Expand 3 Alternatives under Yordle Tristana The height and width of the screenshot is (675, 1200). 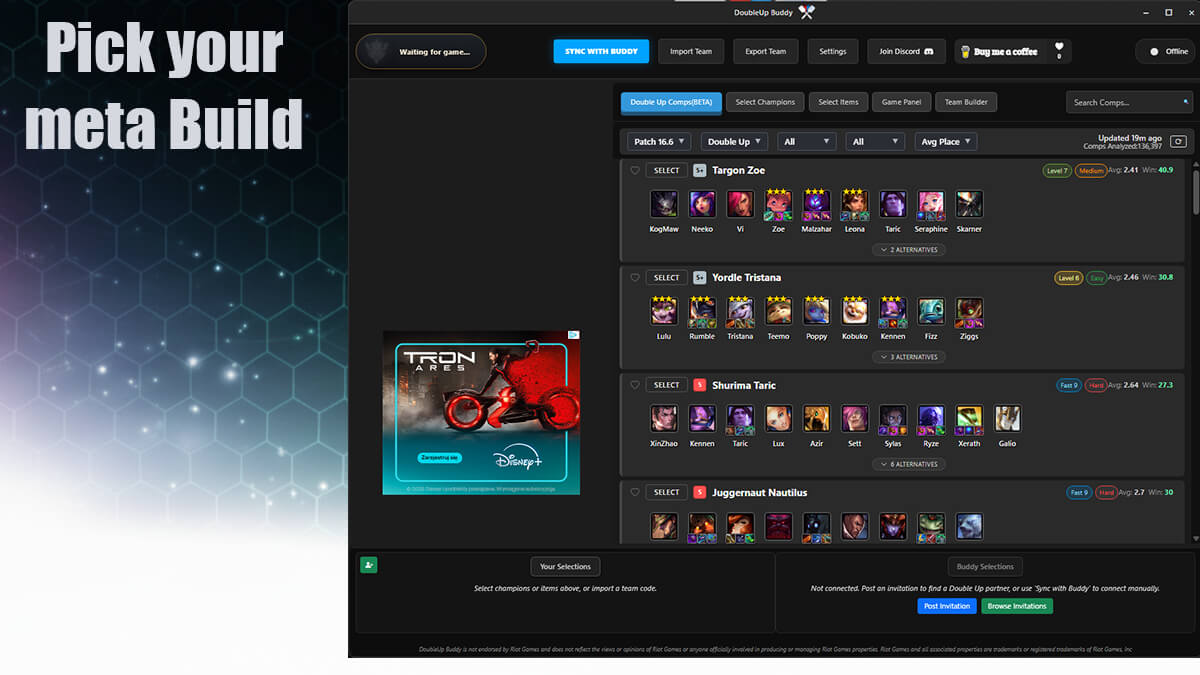(909, 357)
